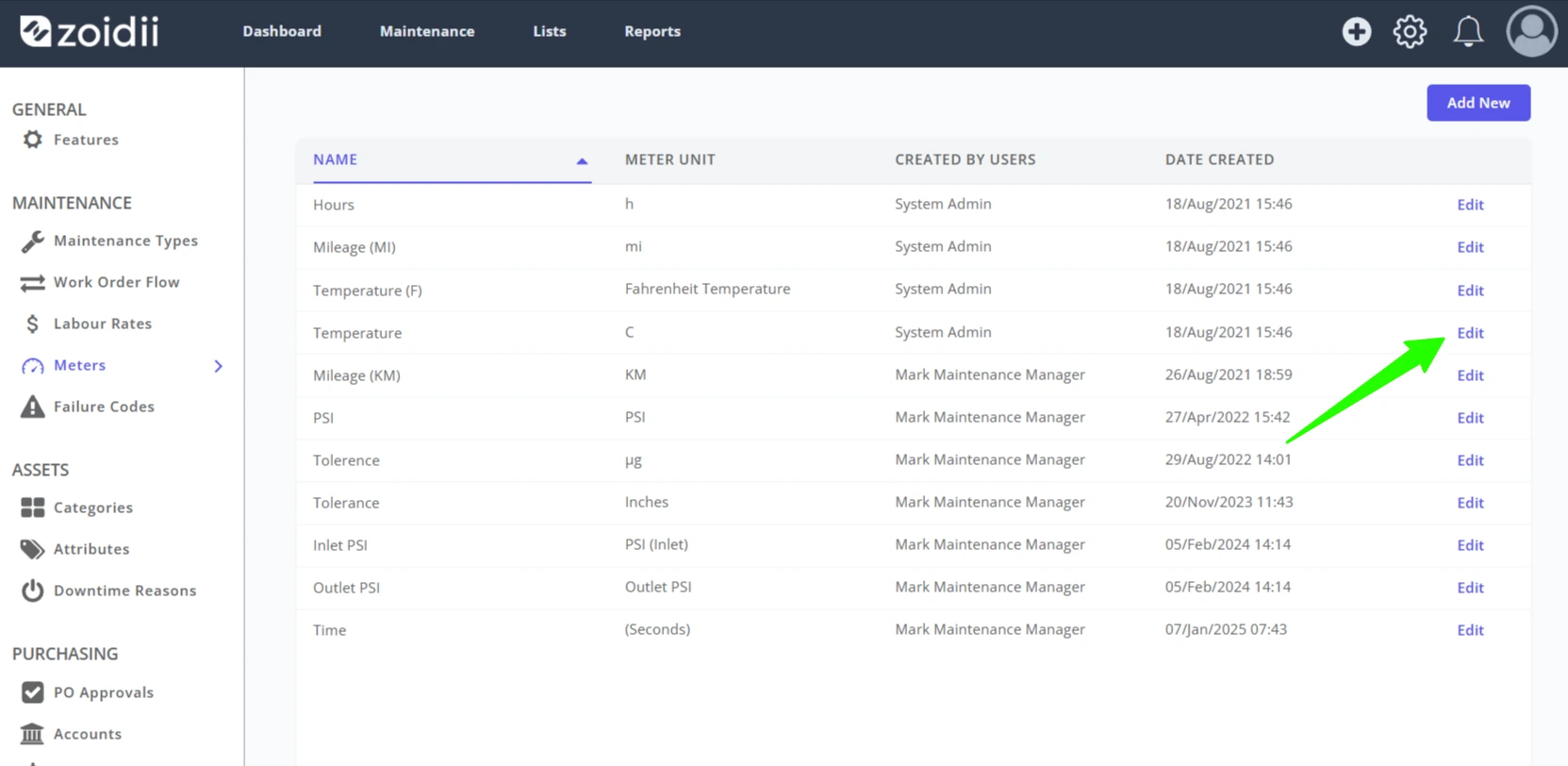The image size is (1568, 766).
Task: Click the Downtime Reasons power icon
Action: point(33,591)
